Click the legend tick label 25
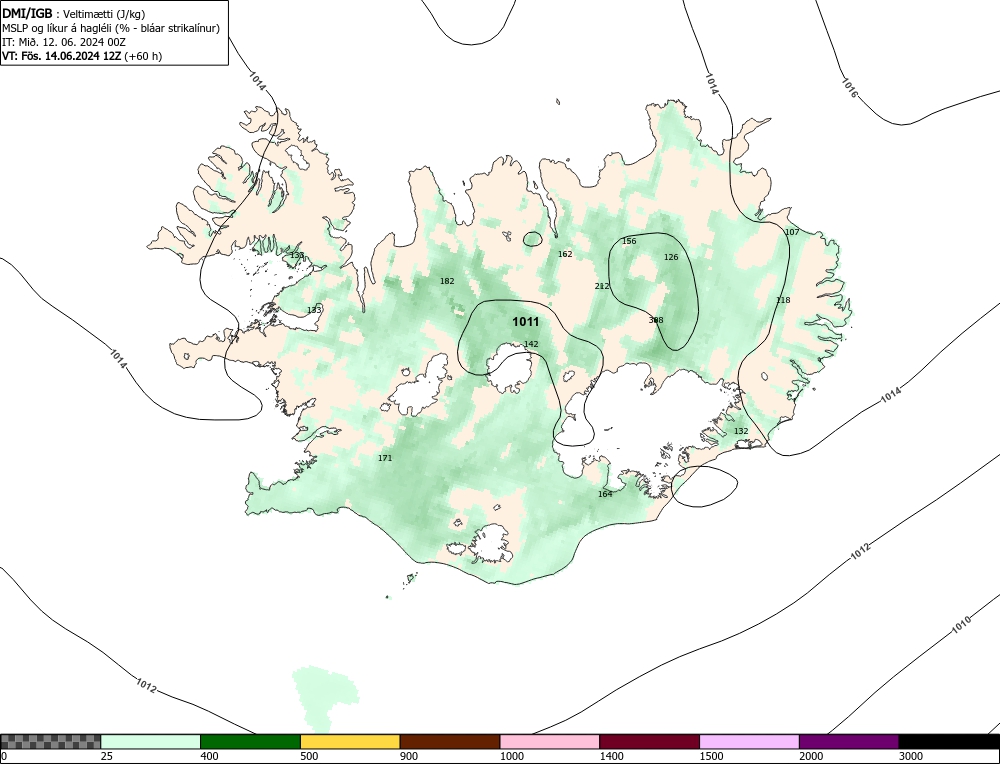 click(x=107, y=757)
